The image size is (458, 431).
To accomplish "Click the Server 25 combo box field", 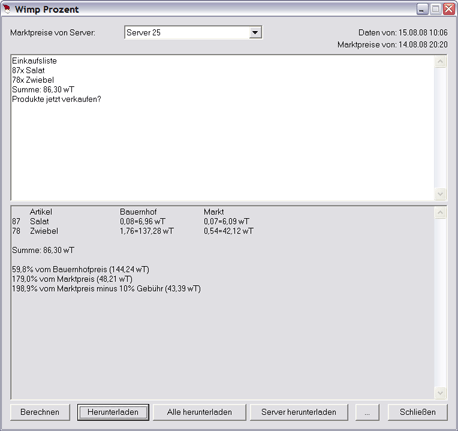I will click(x=193, y=33).
